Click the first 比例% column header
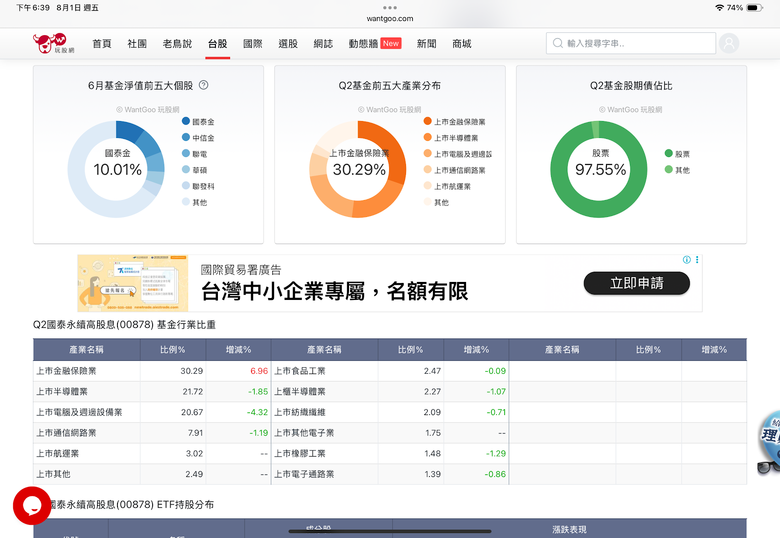Viewport: 780px width, 538px height. pyautogui.click(x=173, y=350)
